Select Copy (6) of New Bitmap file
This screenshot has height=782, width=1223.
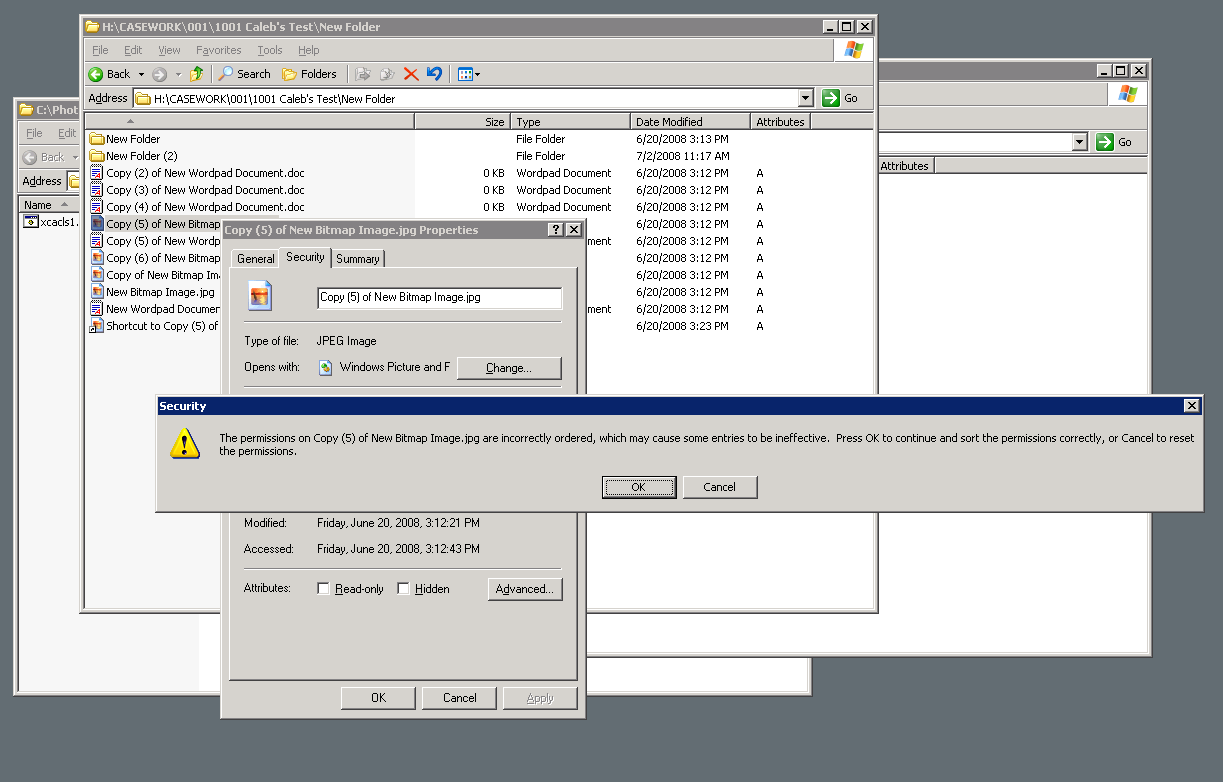pos(160,257)
